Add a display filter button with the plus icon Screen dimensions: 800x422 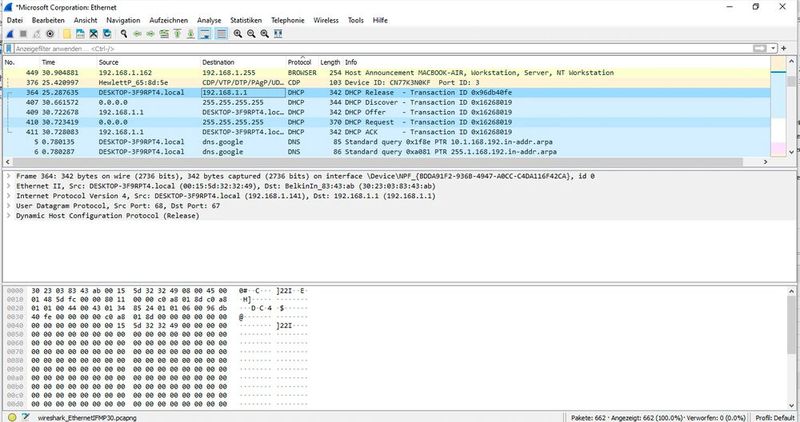pyautogui.click(x=784, y=48)
